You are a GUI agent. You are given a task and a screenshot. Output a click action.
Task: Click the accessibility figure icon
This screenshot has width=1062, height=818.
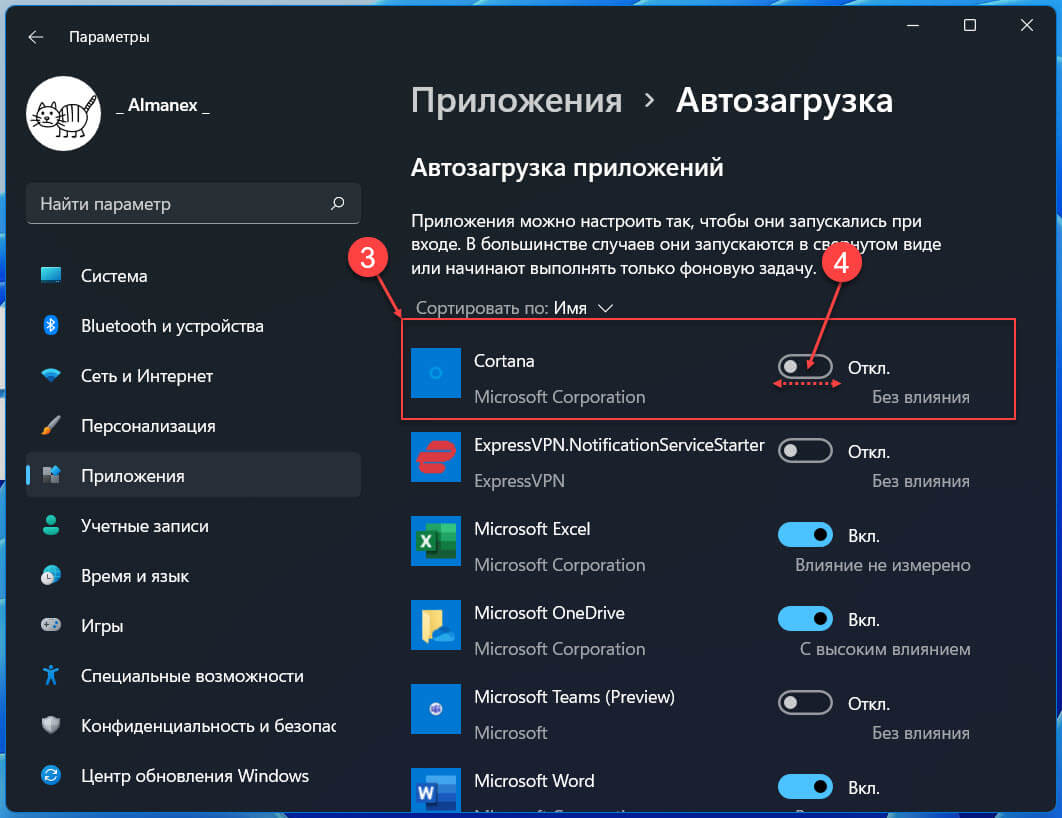[51, 675]
